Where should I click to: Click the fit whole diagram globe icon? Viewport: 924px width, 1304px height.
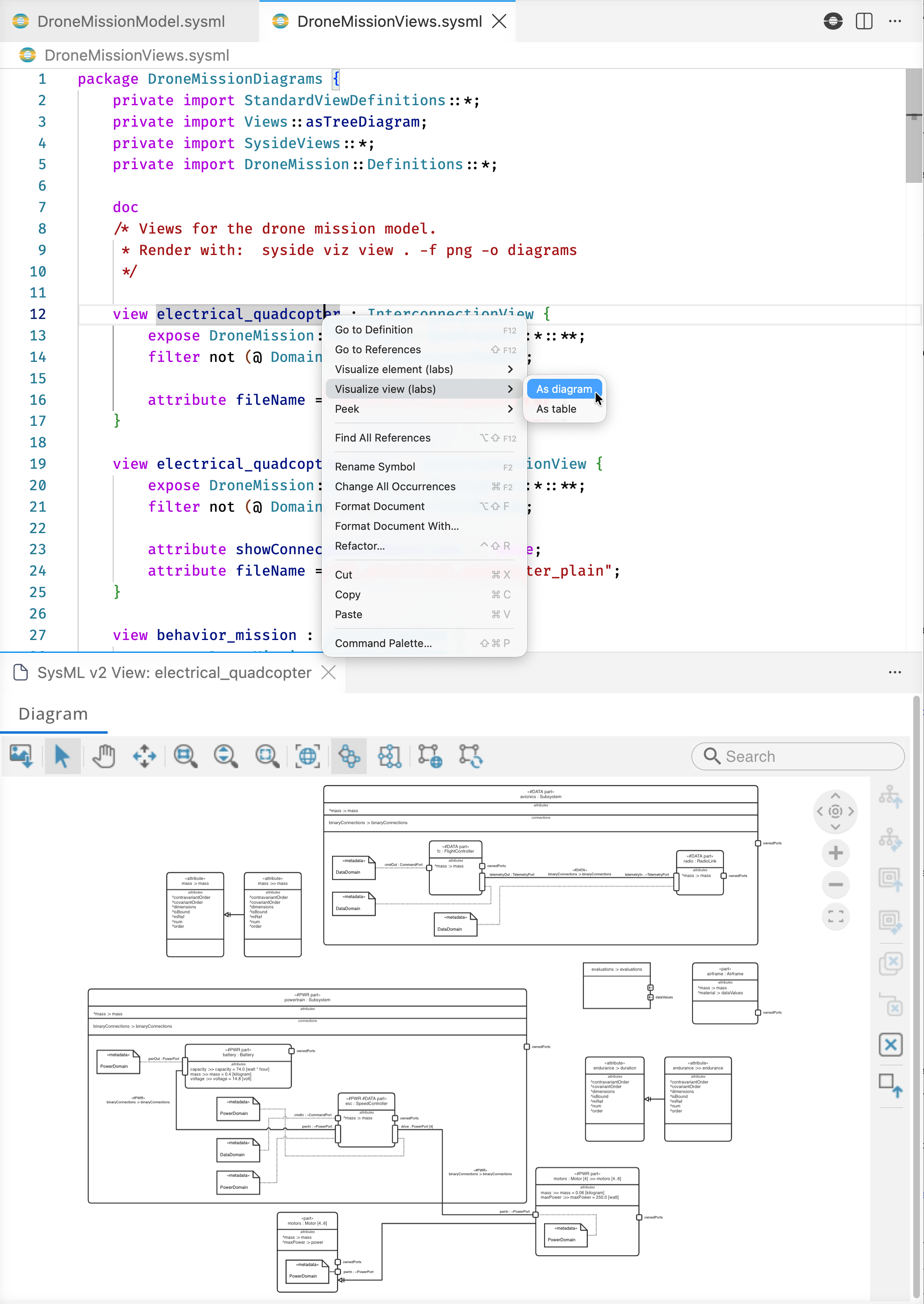pos(308,756)
